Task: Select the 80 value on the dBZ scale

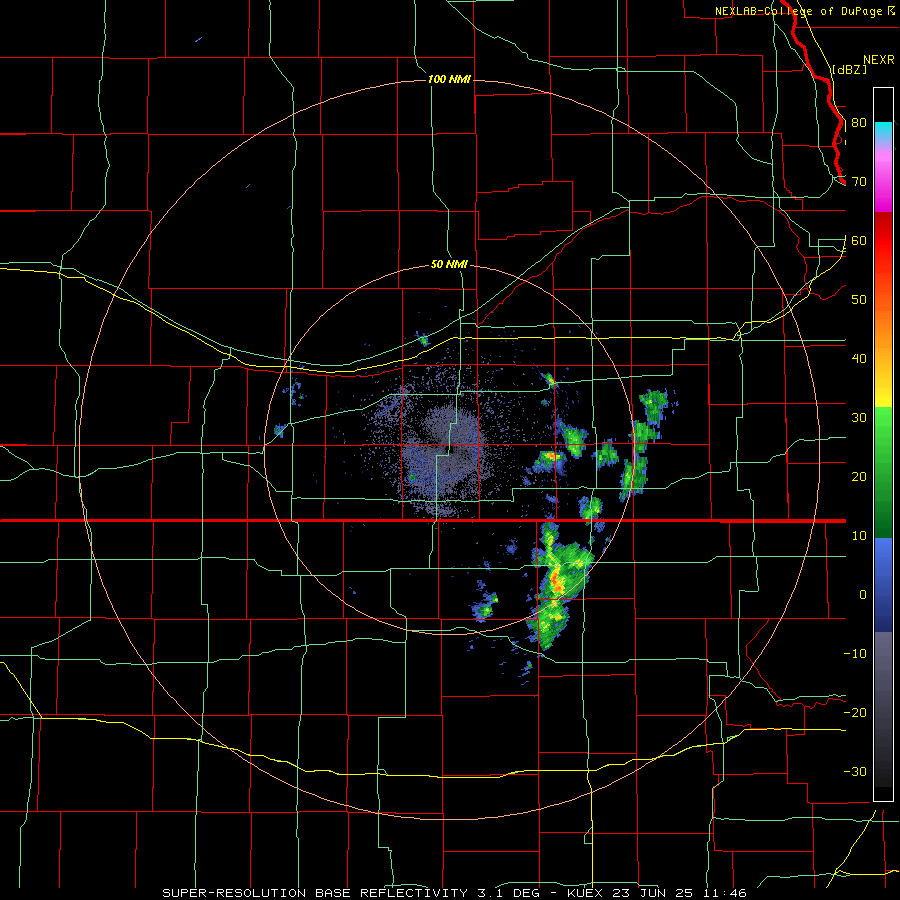Action: click(x=859, y=123)
